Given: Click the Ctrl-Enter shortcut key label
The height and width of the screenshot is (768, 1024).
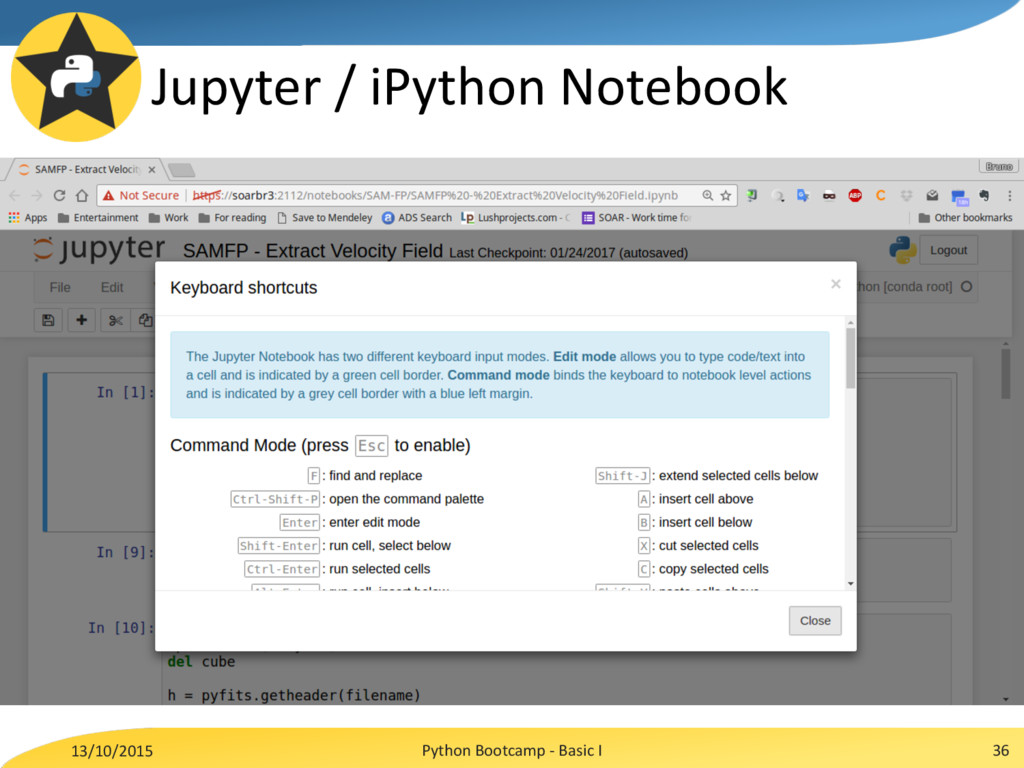Looking at the screenshot, I should [x=282, y=569].
